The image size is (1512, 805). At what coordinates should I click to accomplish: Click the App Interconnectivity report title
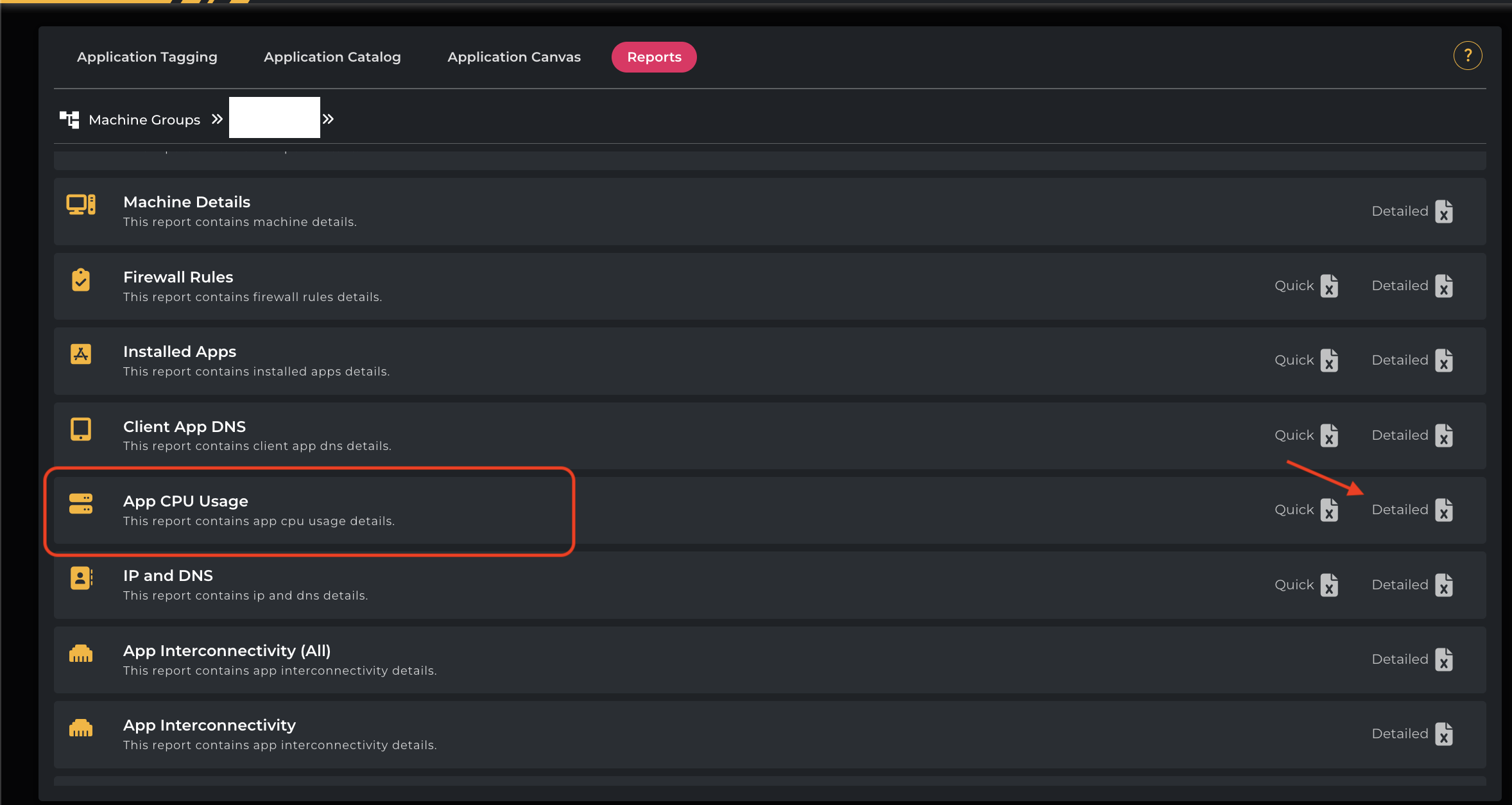209,725
